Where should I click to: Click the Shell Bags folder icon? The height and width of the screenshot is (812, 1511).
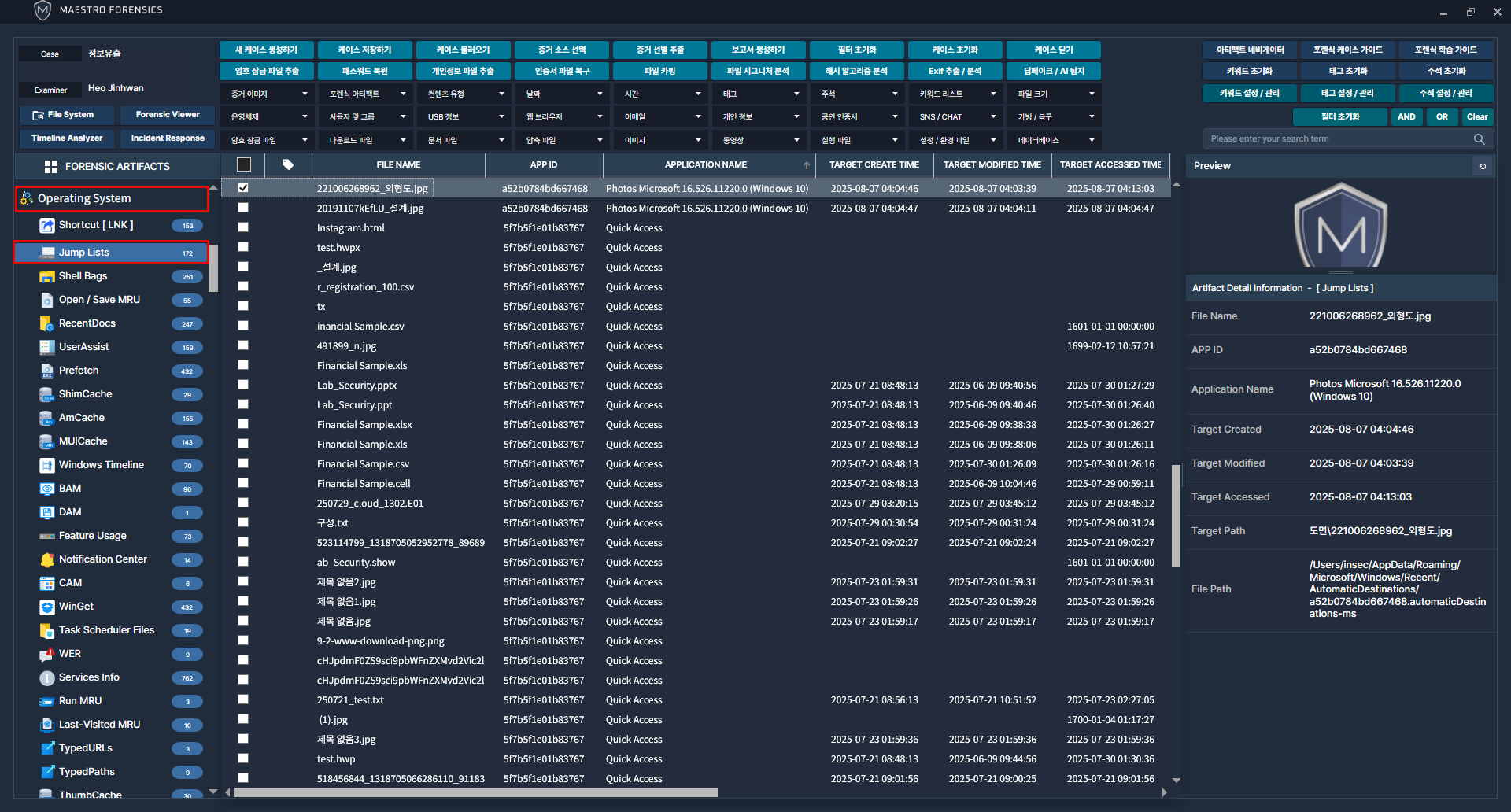click(47, 276)
